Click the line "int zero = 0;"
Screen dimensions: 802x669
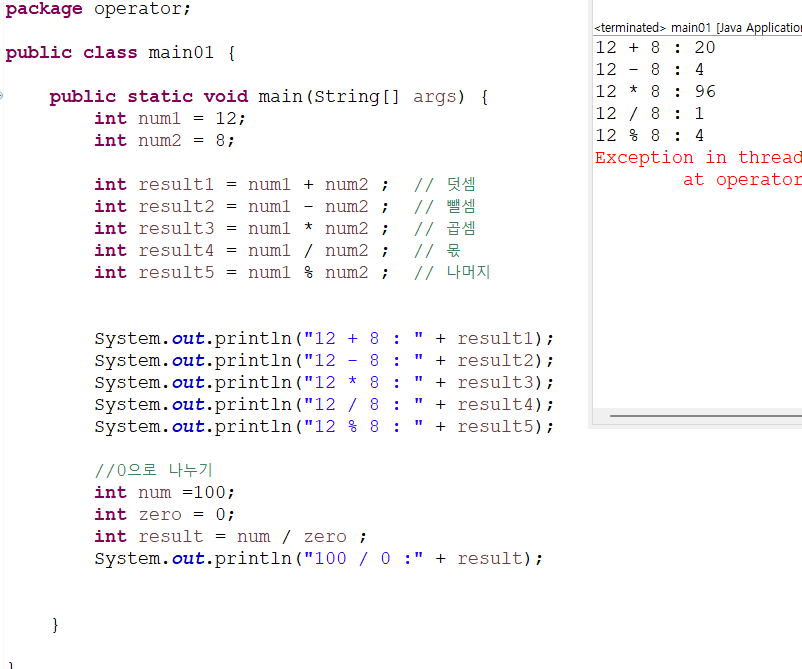(x=164, y=515)
